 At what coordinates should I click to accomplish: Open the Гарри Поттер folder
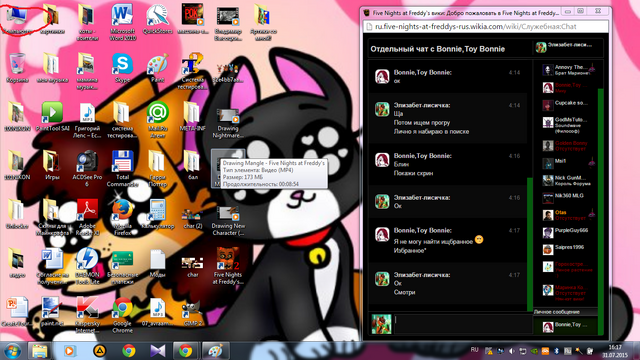[158, 169]
